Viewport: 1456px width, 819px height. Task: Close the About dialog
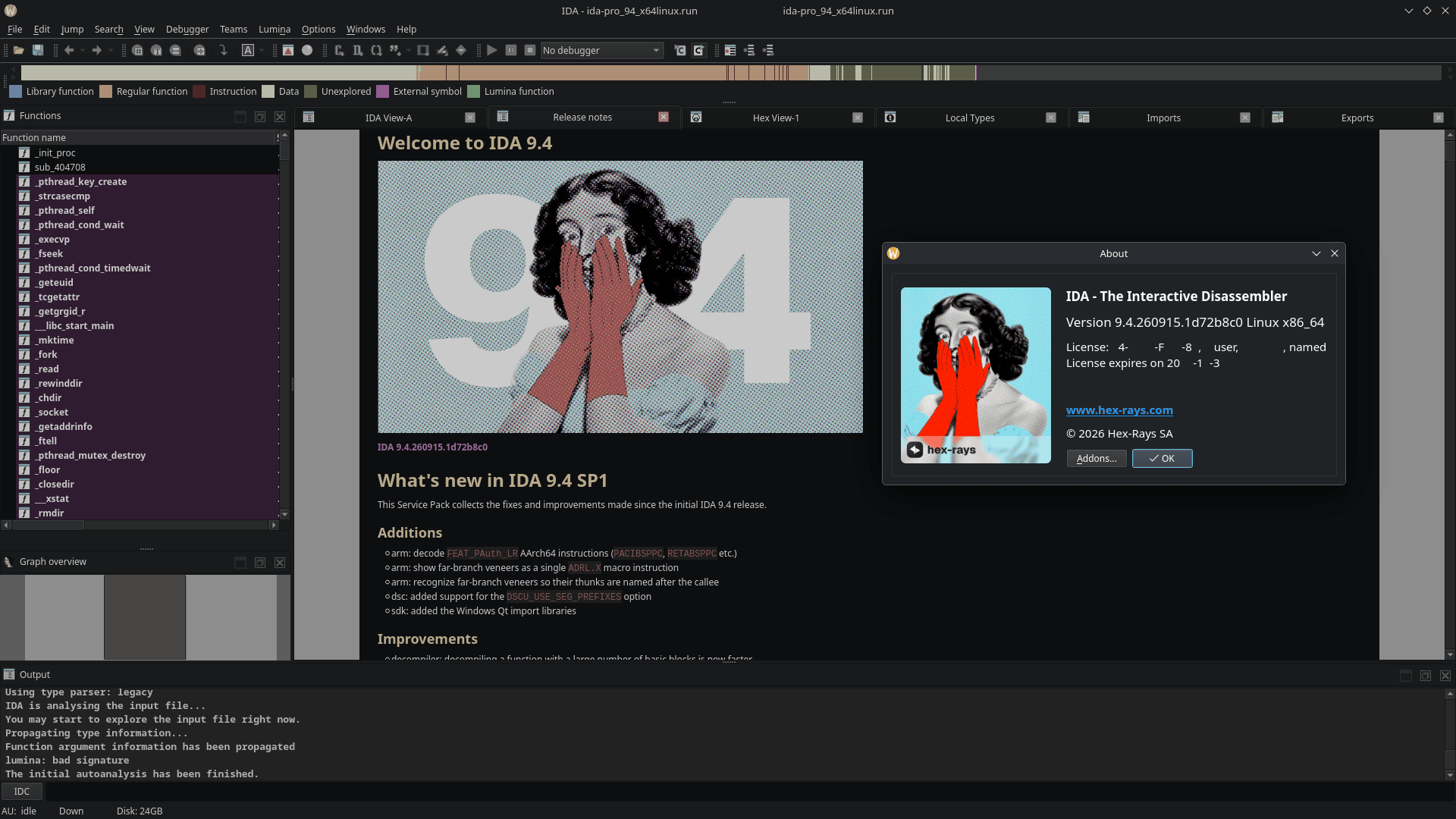(x=1335, y=253)
